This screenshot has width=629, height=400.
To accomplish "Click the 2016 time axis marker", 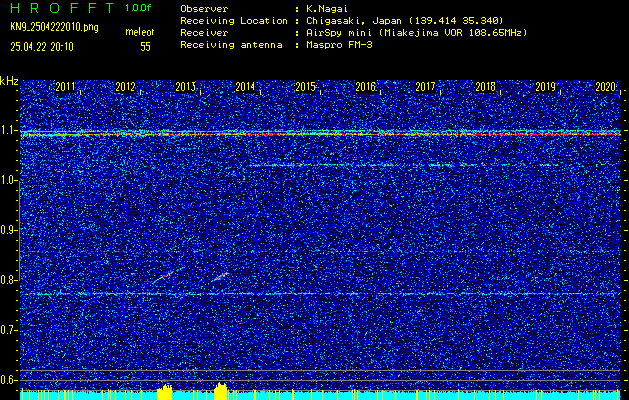I will point(365,87).
